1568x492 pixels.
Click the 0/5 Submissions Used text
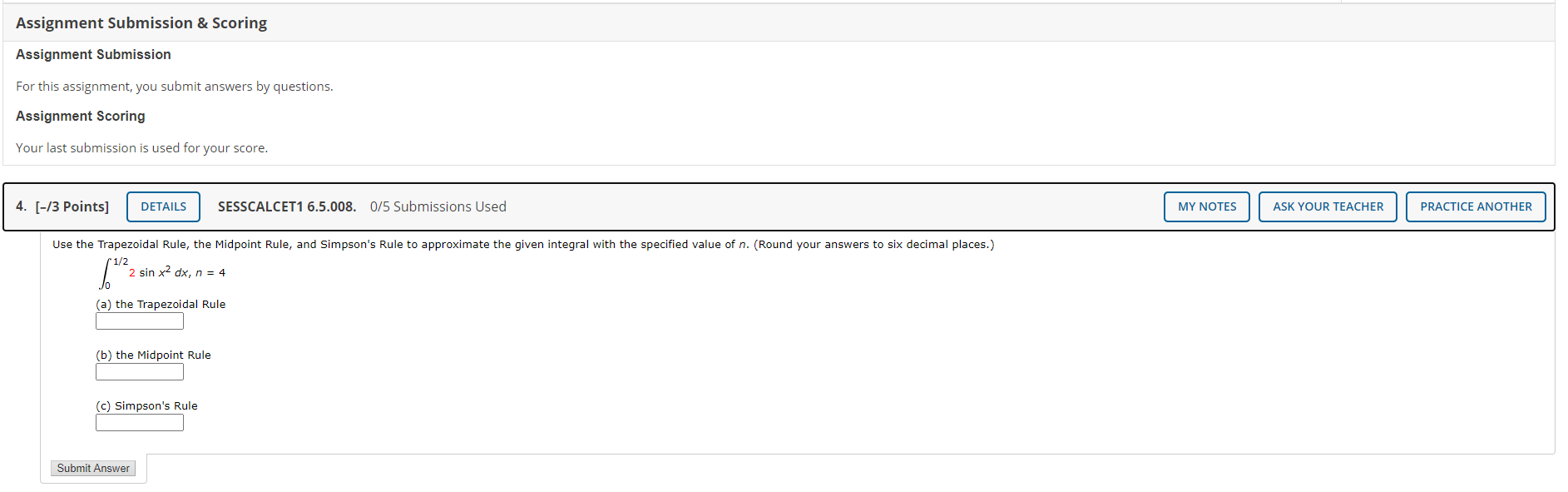click(x=438, y=206)
